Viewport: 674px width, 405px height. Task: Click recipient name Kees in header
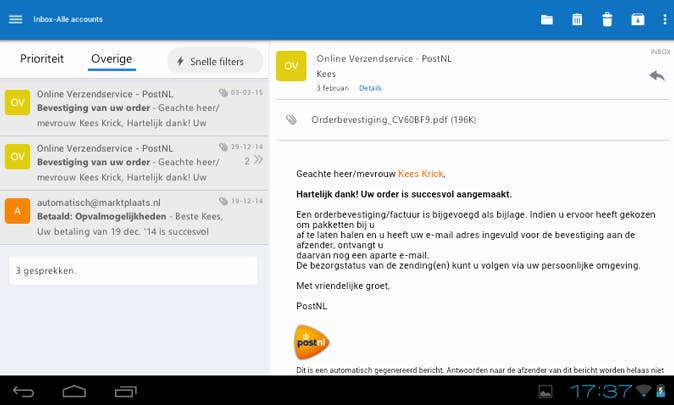pos(326,74)
